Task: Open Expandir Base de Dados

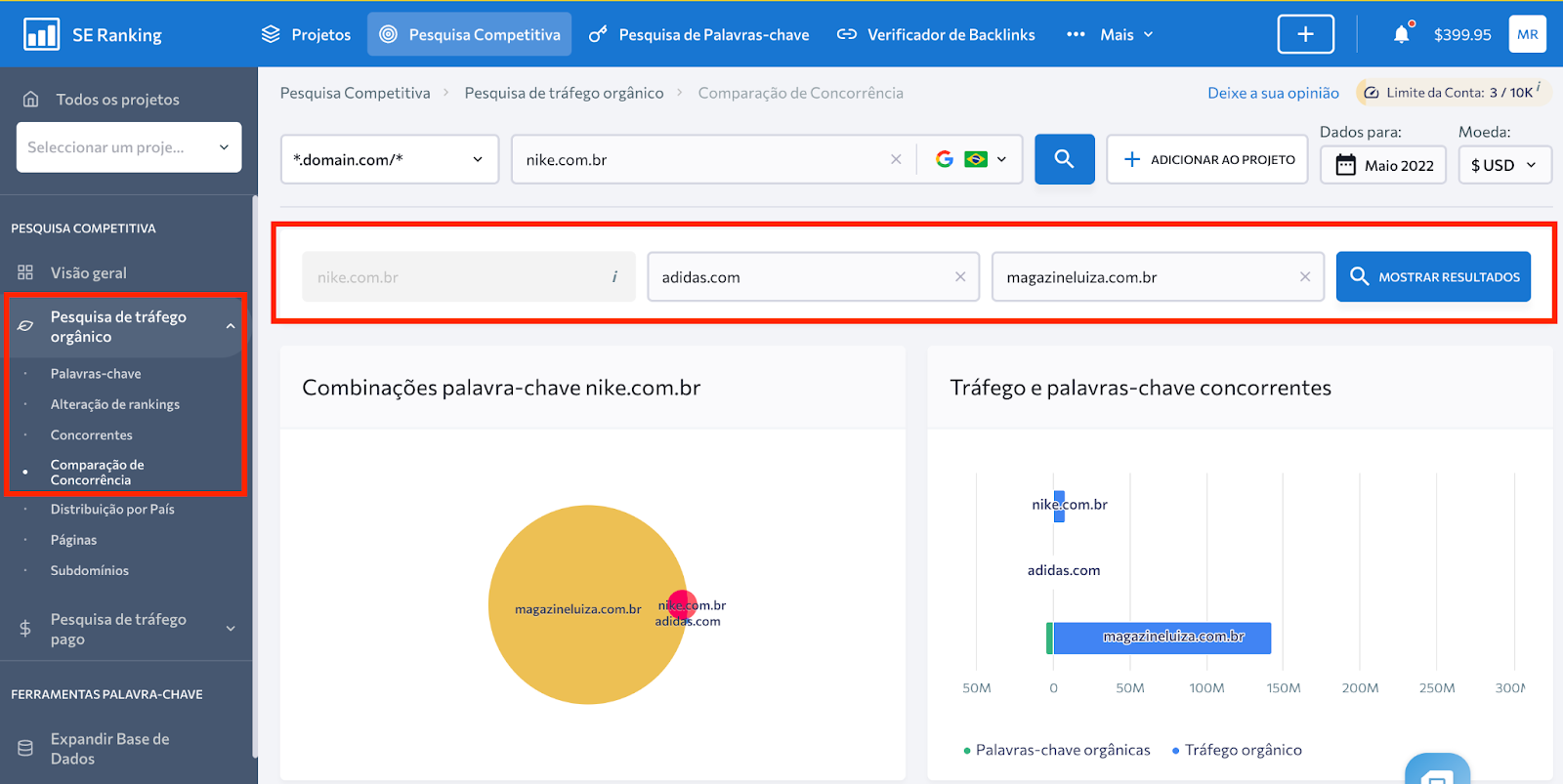Action: pos(109,749)
